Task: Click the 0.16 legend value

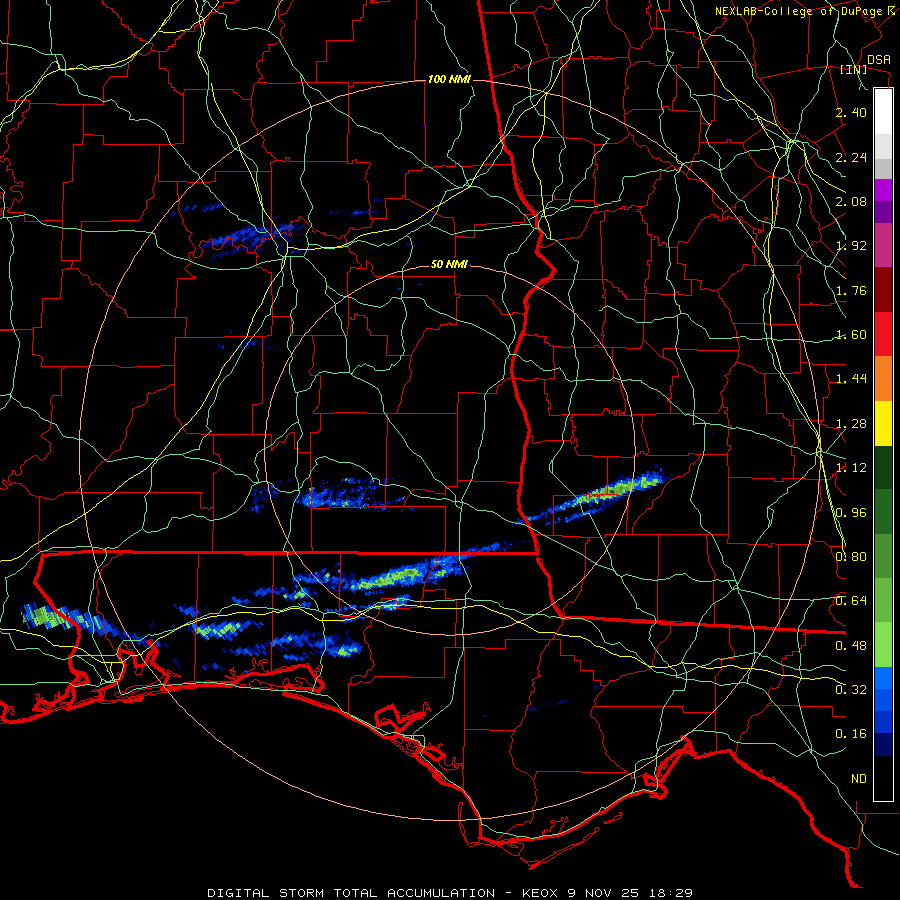Action: pos(851,734)
